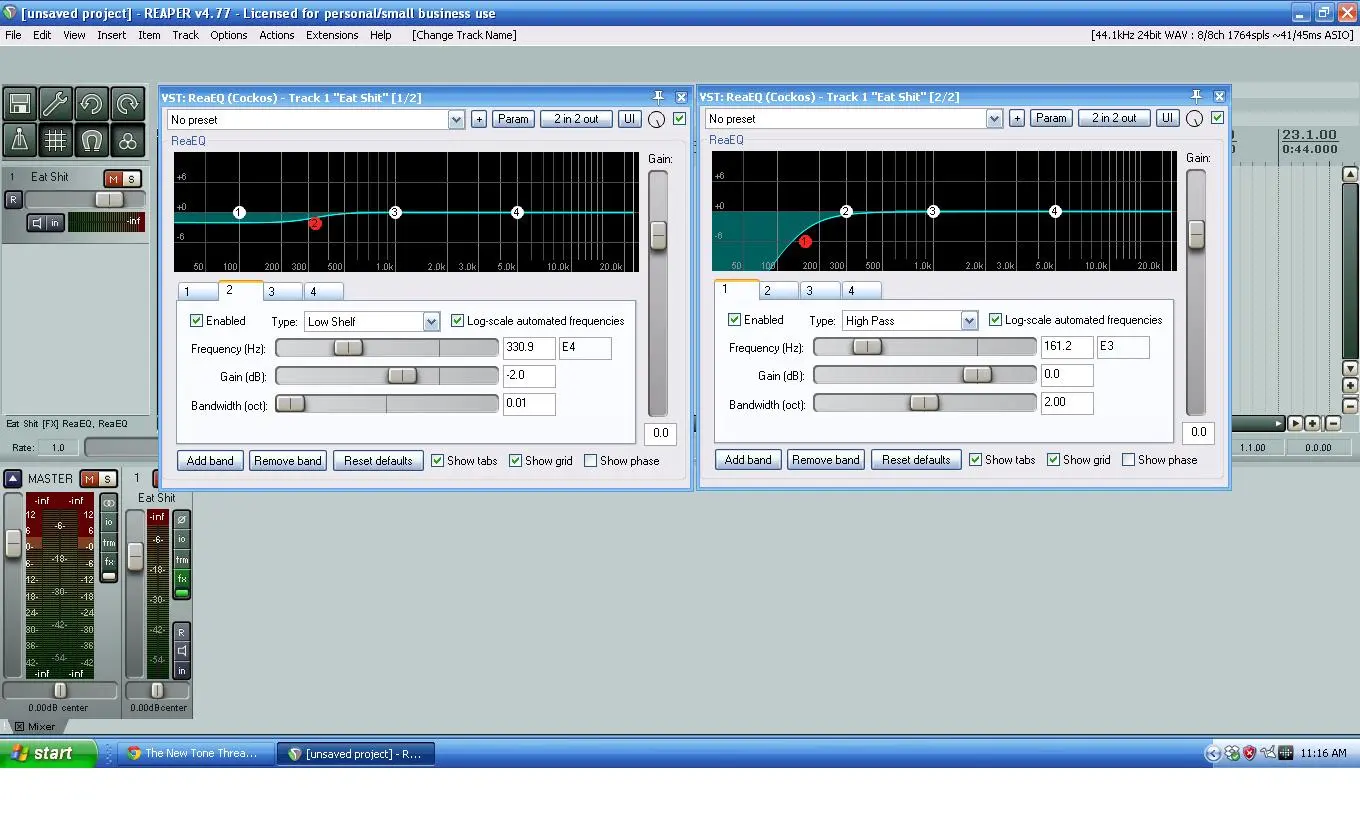This screenshot has width=1360, height=819.
Task: Open io routing on Eat Shit mixer strip
Action: pos(182,539)
